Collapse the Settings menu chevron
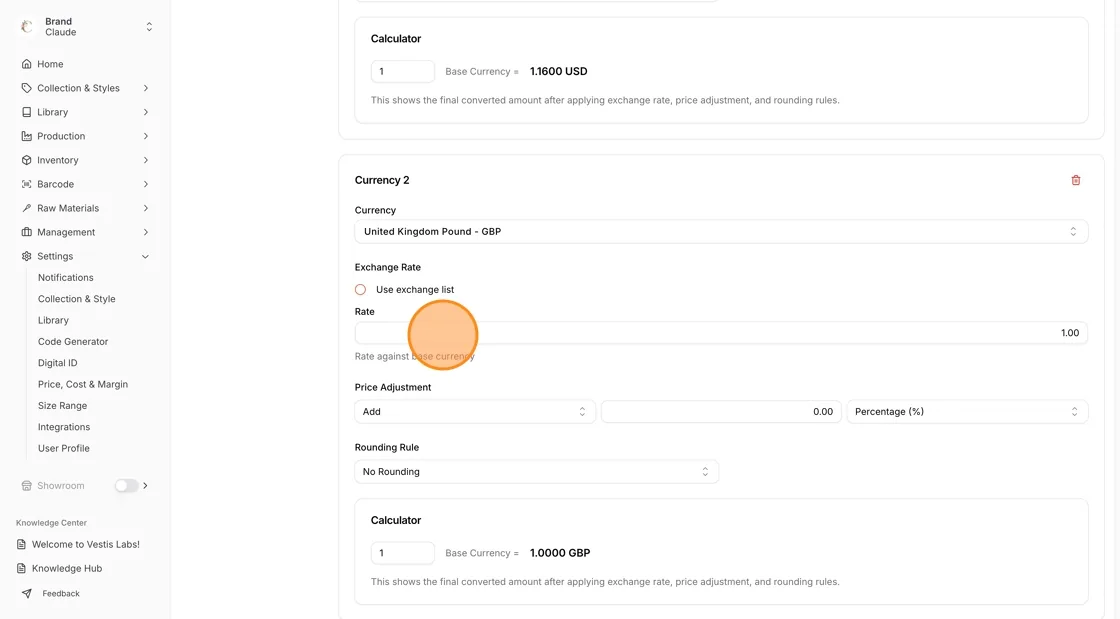1120x619 pixels. 146,256
